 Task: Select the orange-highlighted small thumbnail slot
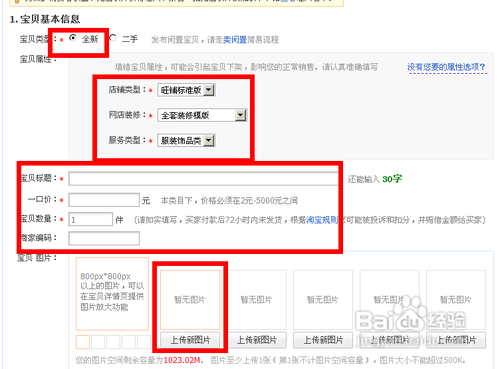point(83,342)
